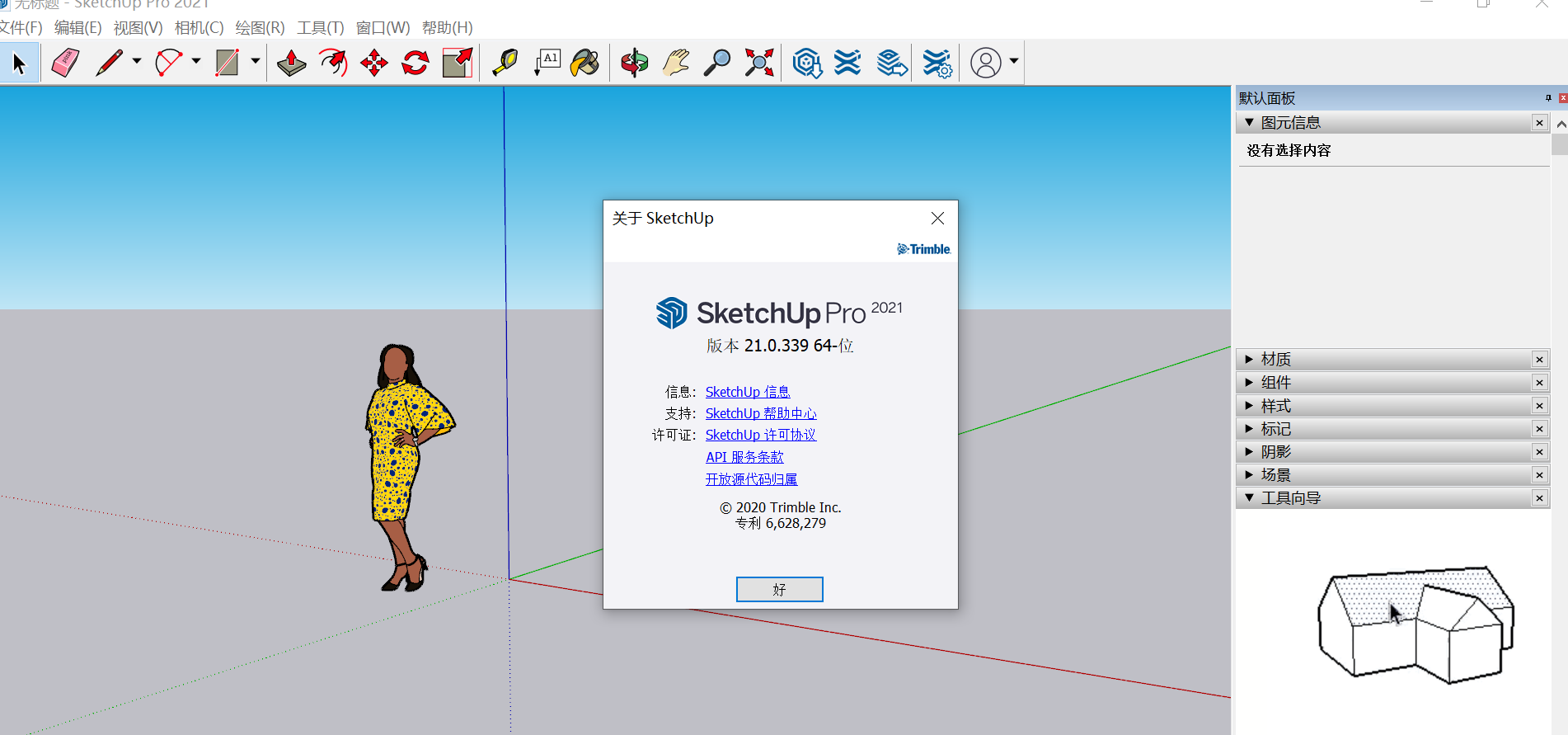Select the Scale tool
This screenshot has width=1568, height=735.
click(458, 63)
